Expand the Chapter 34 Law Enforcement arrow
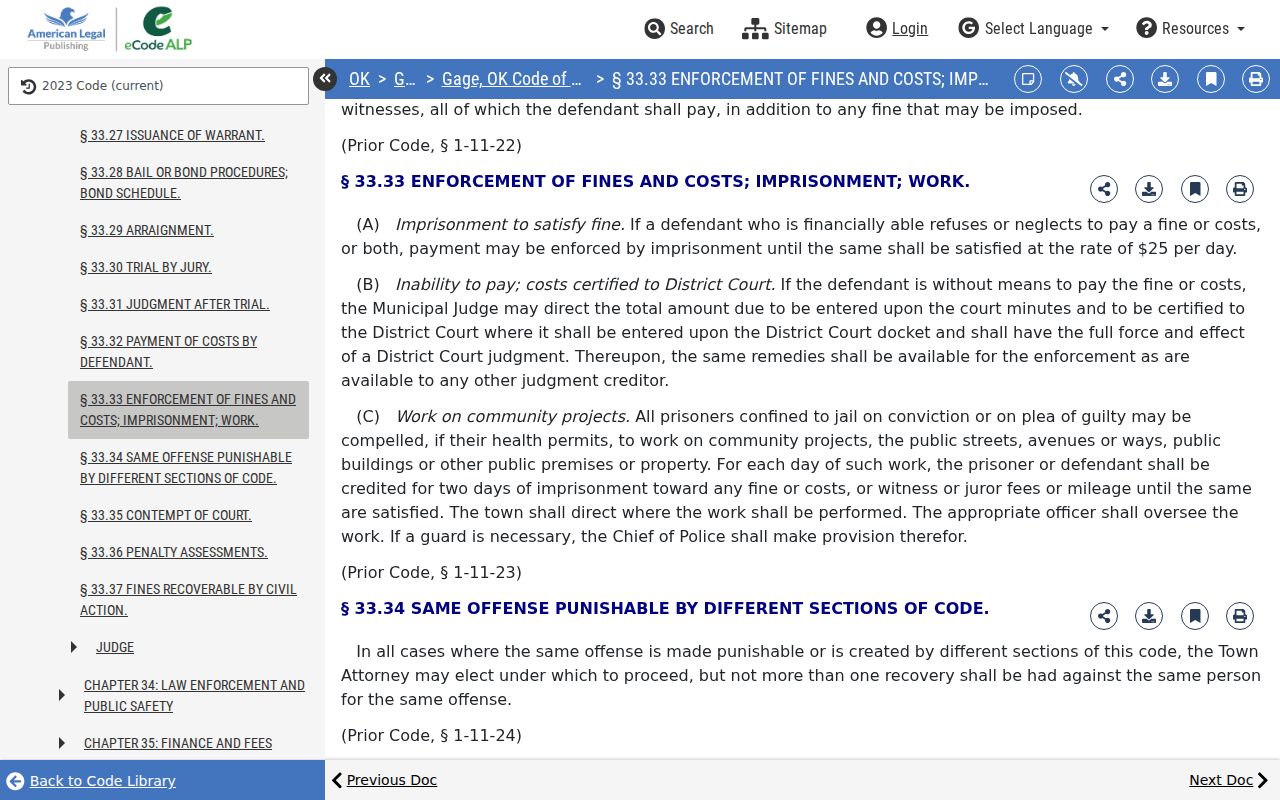 [x=62, y=695]
